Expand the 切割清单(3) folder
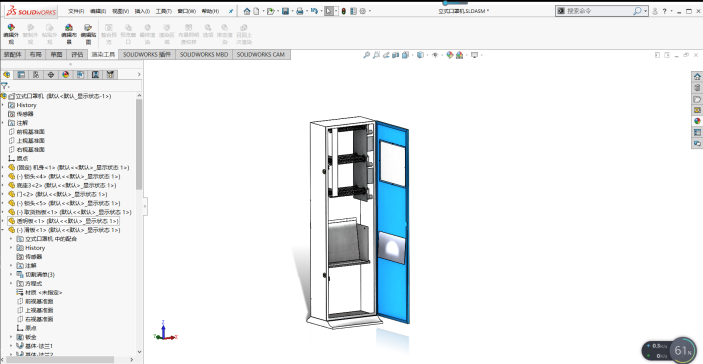Screen dimensions: 703x364 tap(11, 274)
